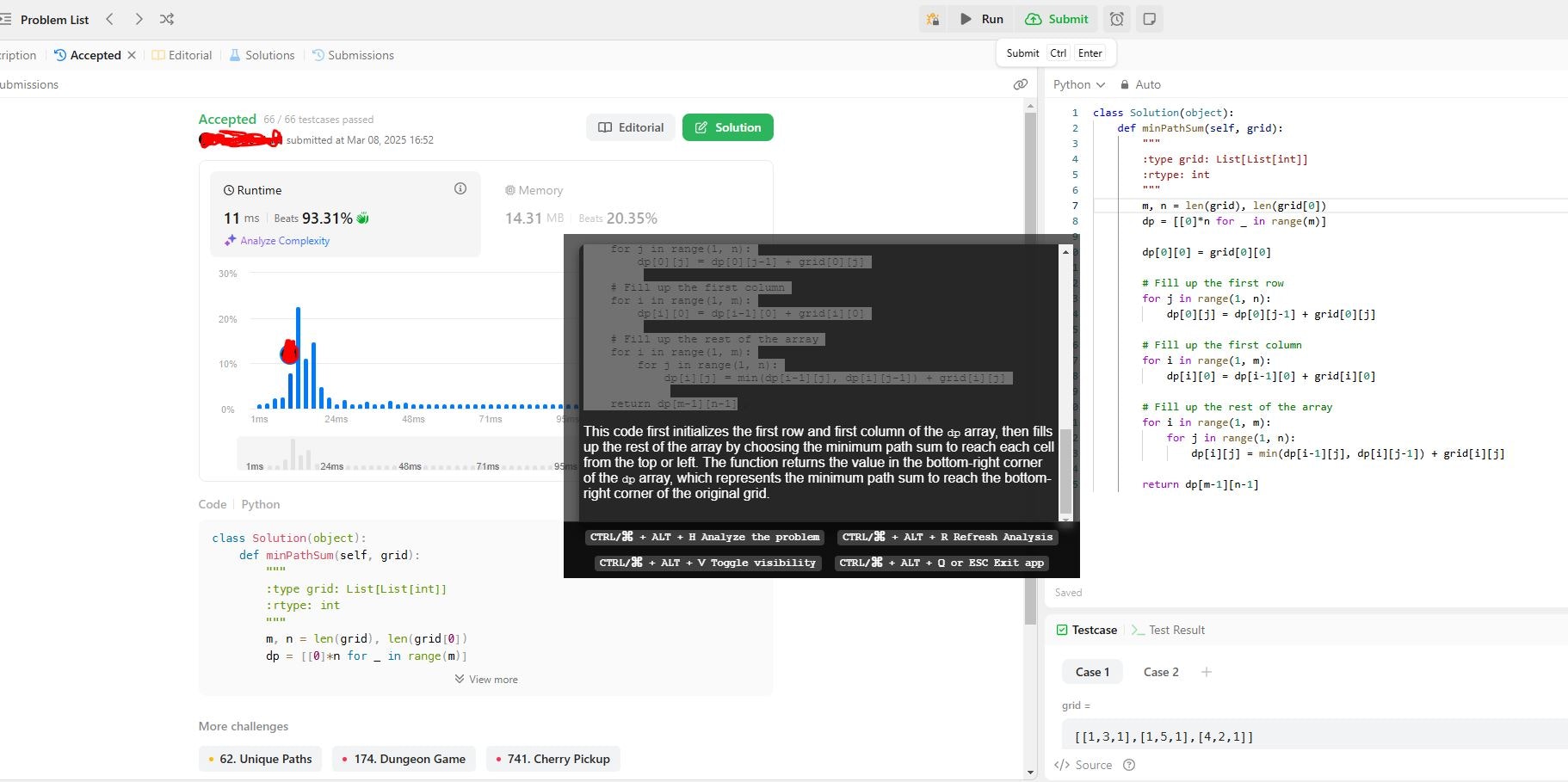
Task: Open the Python language dropdown
Action: click(x=1078, y=84)
